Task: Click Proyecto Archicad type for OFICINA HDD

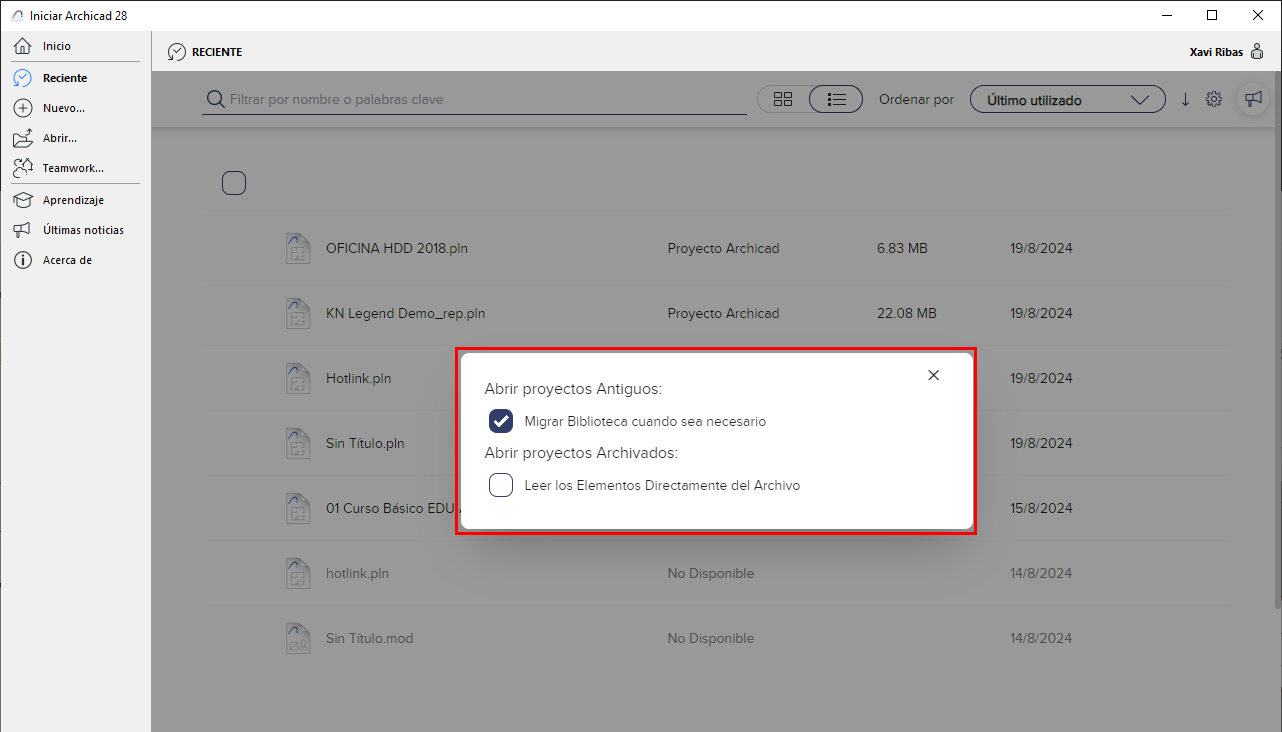Action: (x=723, y=248)
